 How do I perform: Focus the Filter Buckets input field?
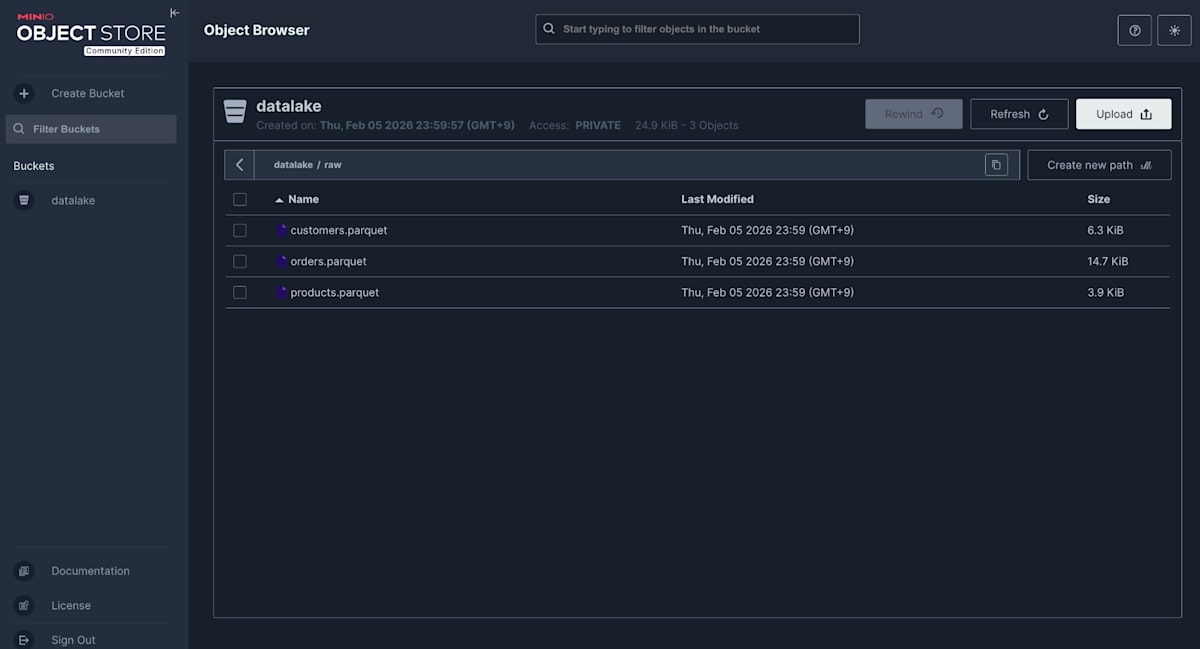(92, 129)
